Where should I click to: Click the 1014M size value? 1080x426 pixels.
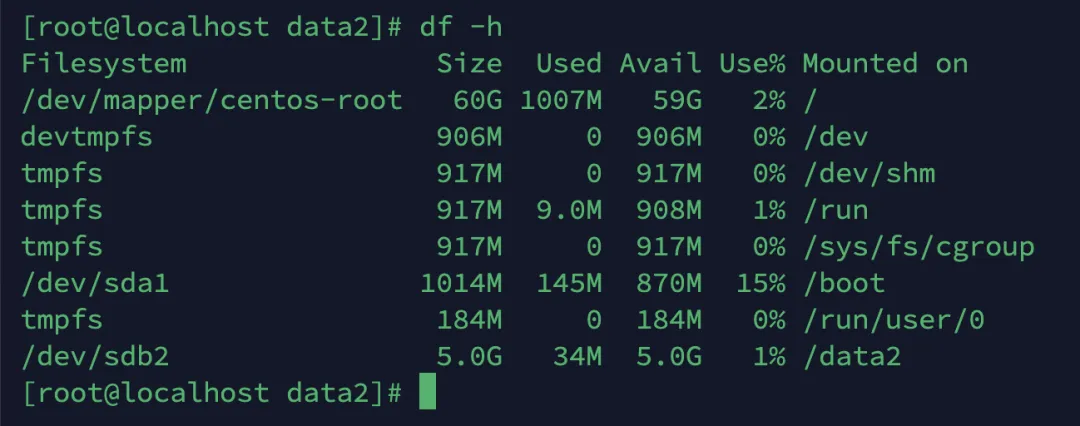pyautogui.click(x=461, y=283)
